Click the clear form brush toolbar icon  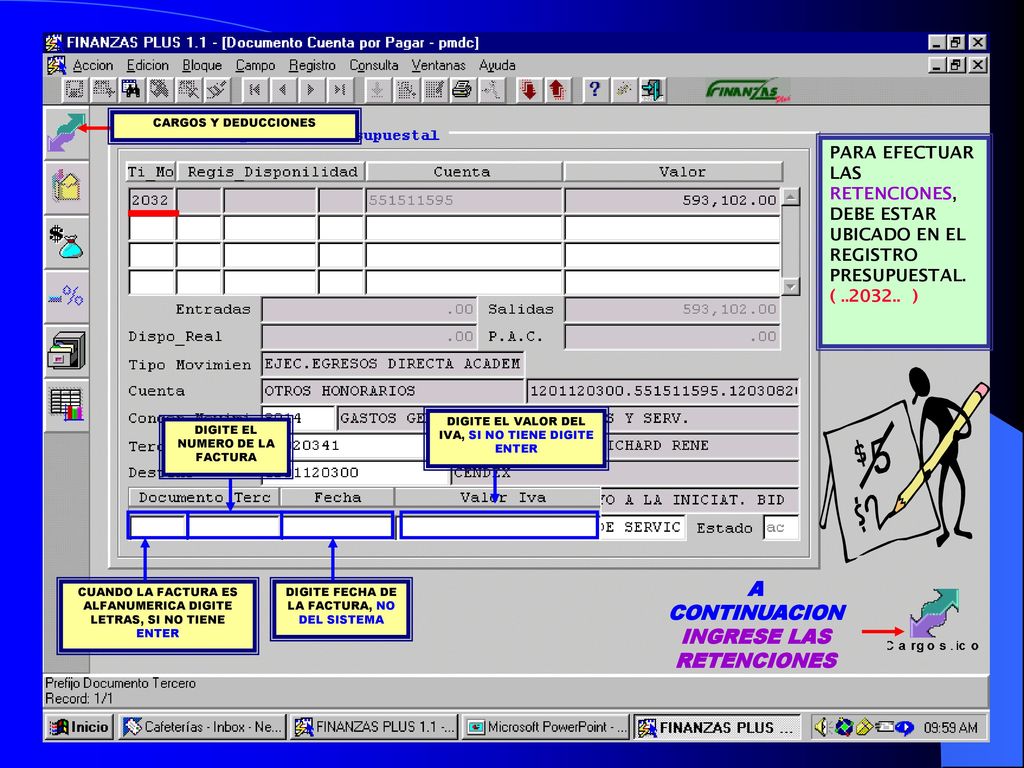217,89
